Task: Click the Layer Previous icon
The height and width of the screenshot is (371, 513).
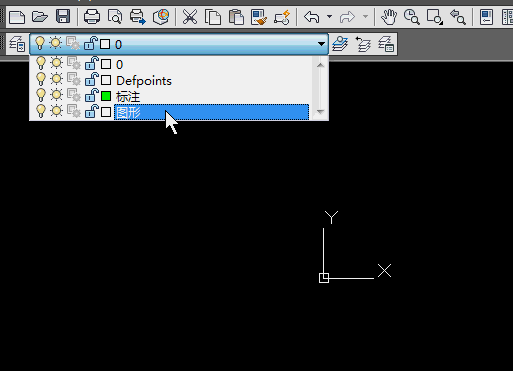Action: point(363,44)
